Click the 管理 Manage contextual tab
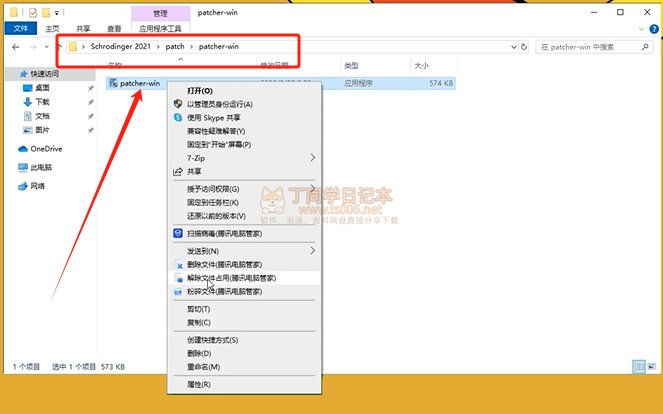This screenshot has height=414, width=663. pyautogui.click(x=160, y=14)
